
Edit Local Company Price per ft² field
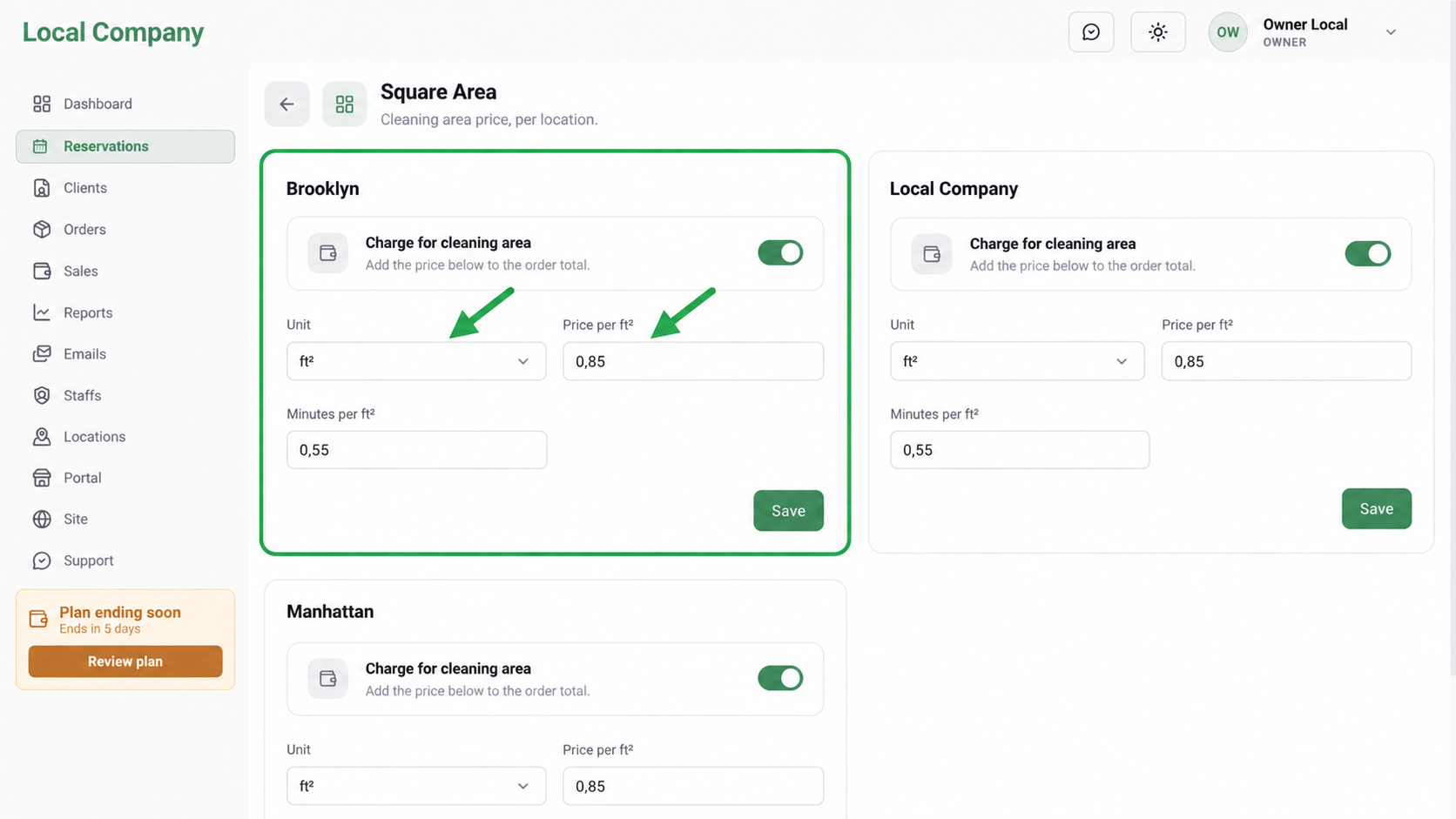(1286, 361)
